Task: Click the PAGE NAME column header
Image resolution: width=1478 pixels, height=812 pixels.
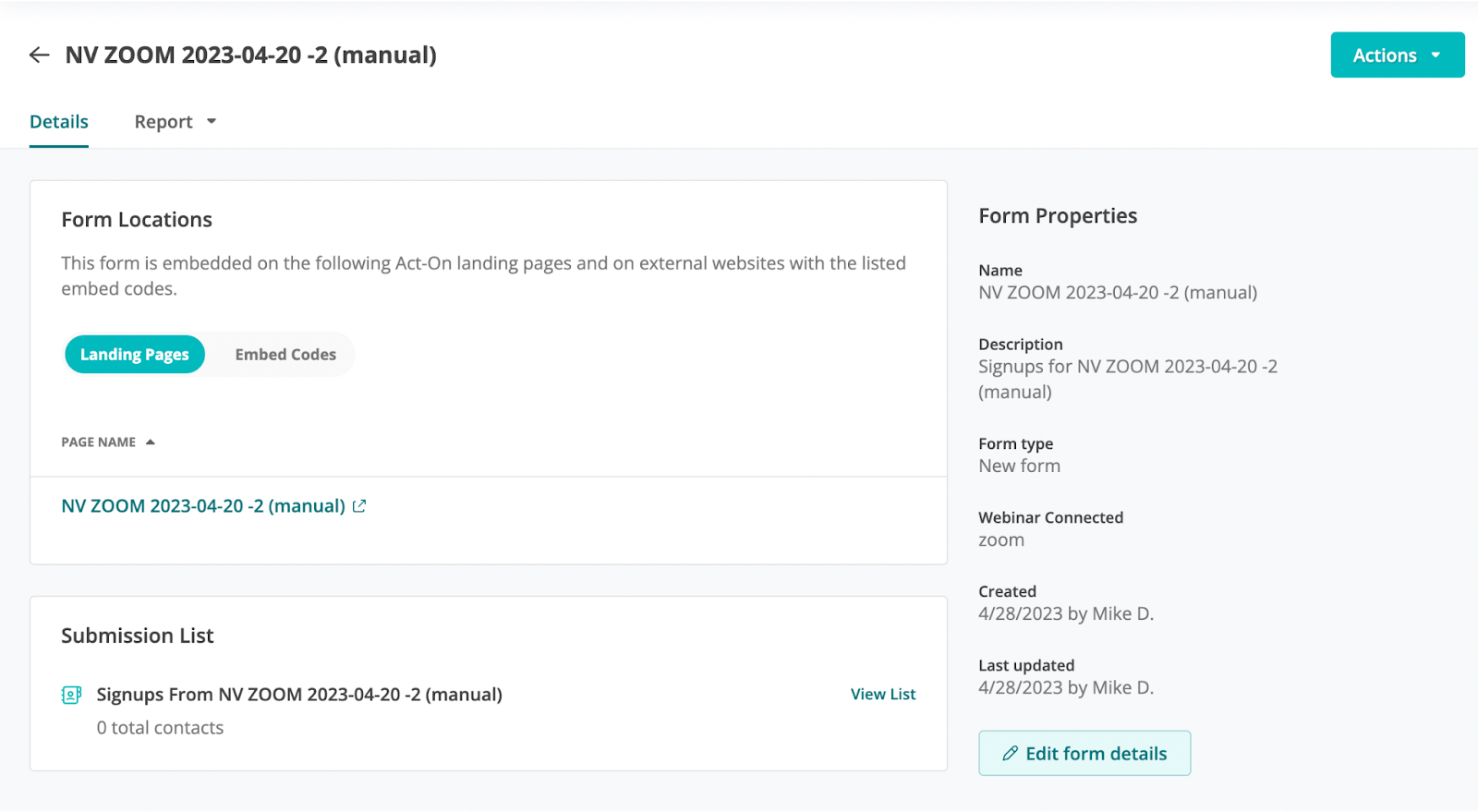Action: (x=99, y=442)
